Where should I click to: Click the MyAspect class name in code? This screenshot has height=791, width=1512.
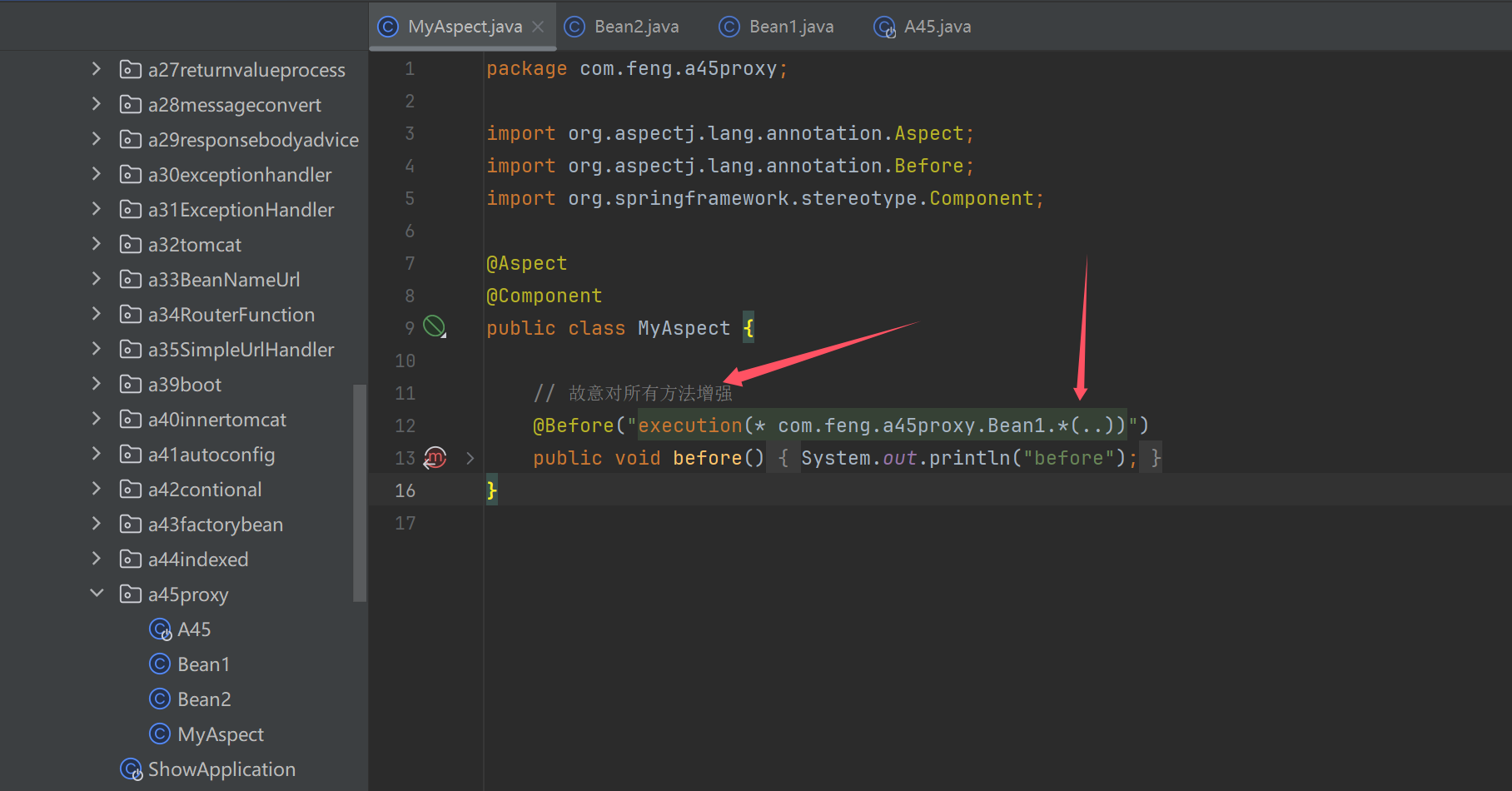coord(684,328)
